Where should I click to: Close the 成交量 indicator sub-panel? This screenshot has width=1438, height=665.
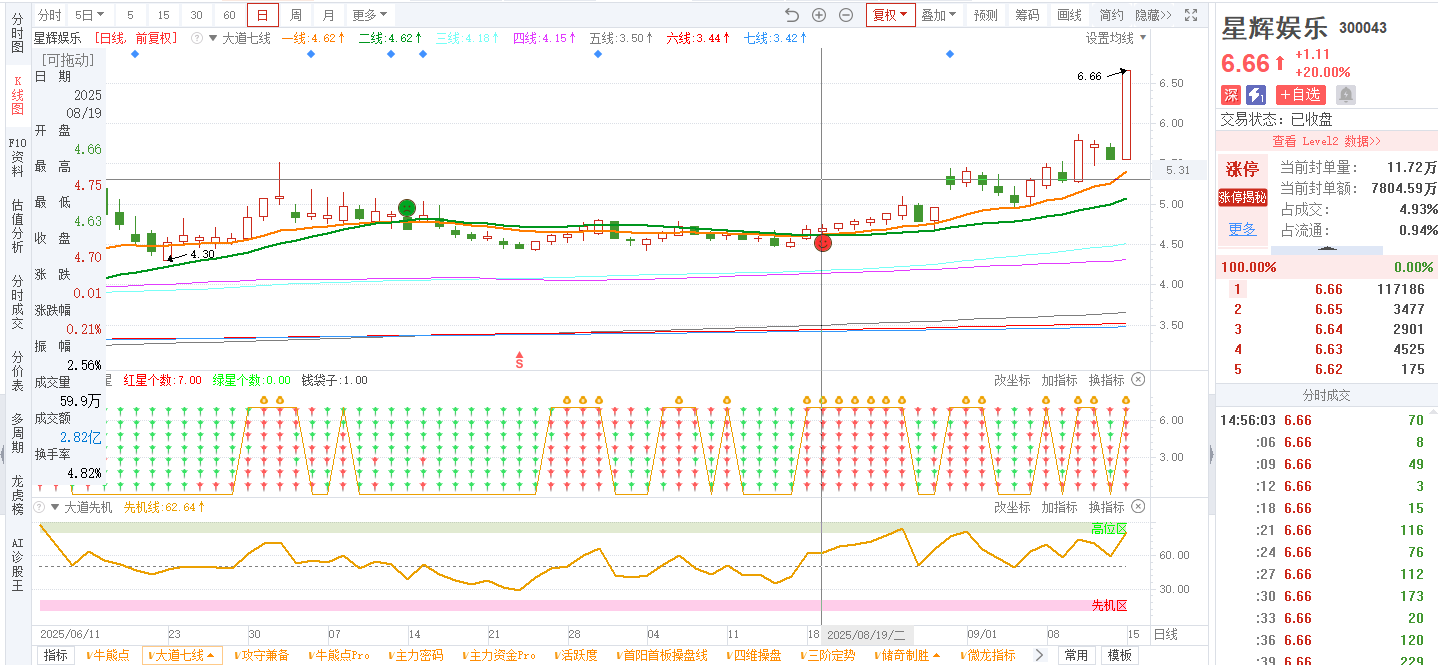click(1138, 380)
